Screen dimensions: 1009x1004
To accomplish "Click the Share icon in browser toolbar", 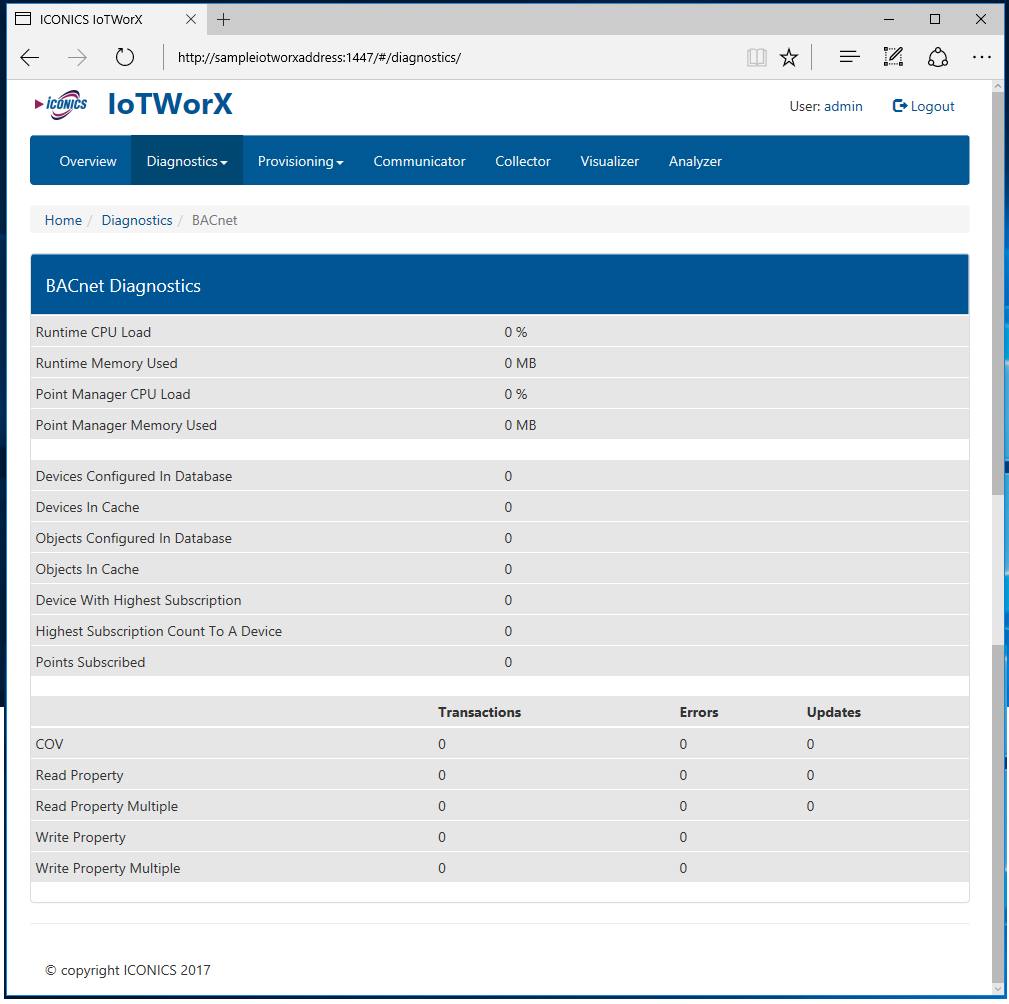I will pyautogui.click(x=937, y=57).
